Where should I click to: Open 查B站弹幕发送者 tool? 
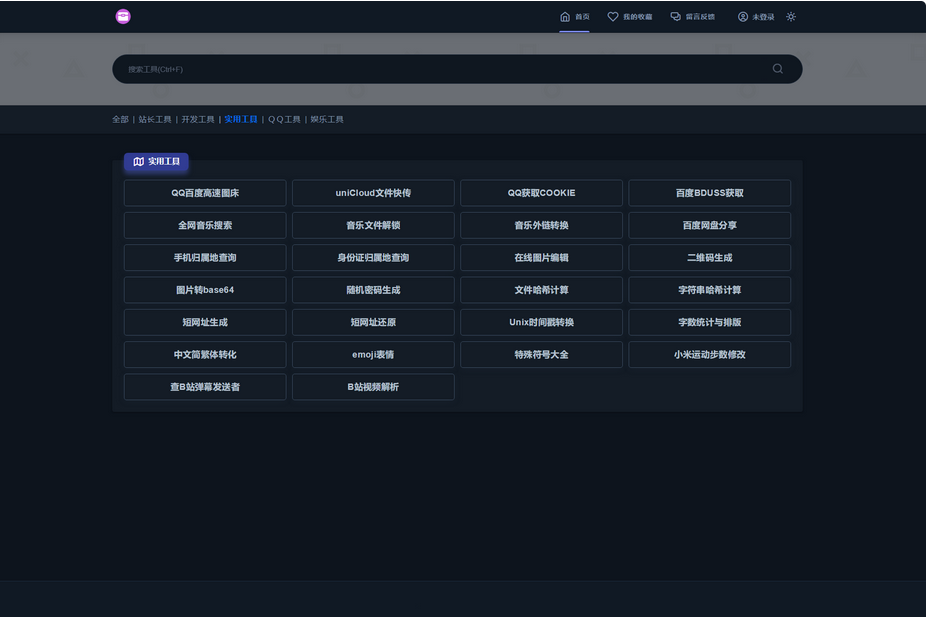coord(205,387)
